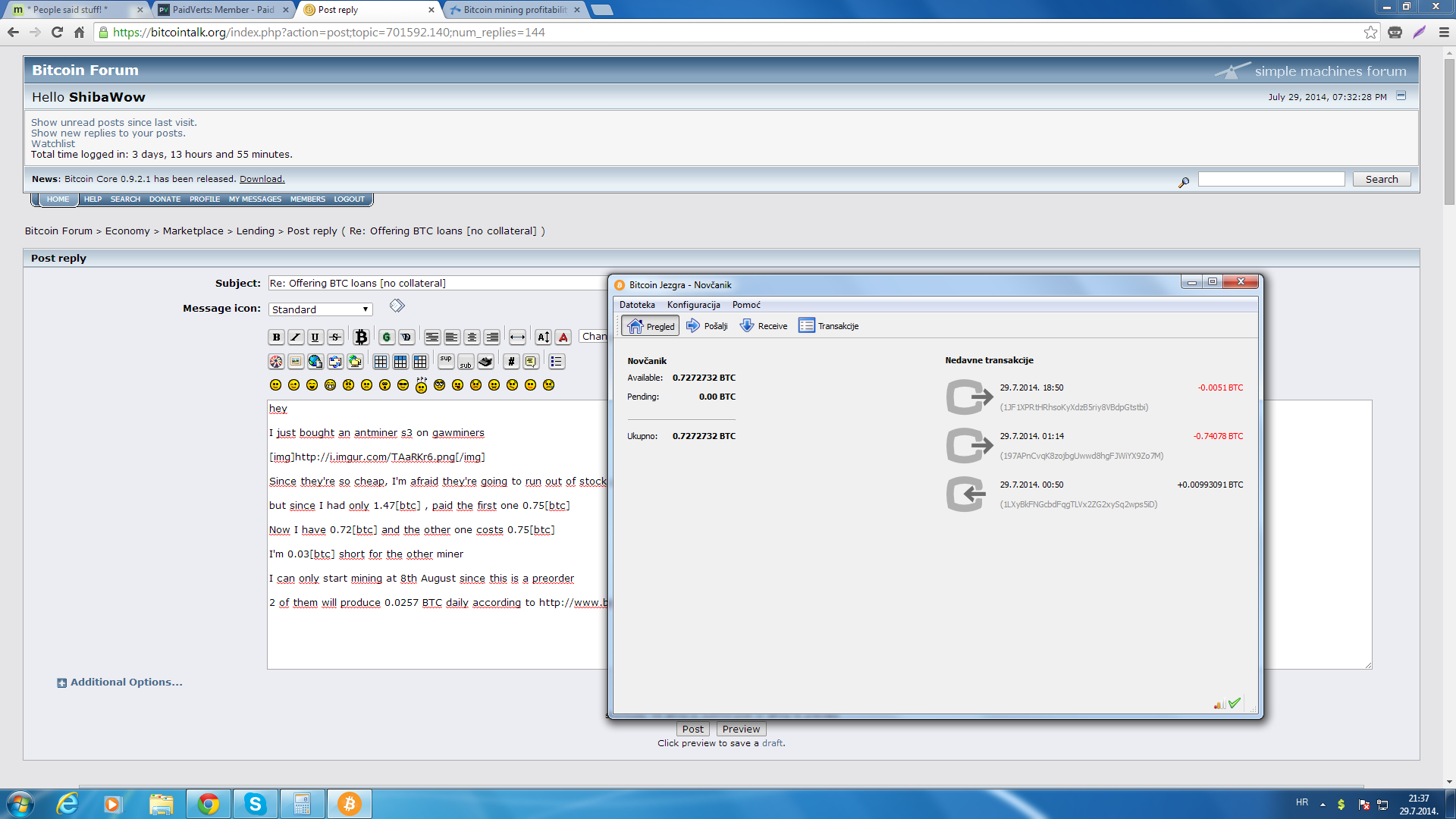This screenshot has height=819, width=1456.
Task: Select the -0.74078 BTC transaction
Action: pos(1094,446)
